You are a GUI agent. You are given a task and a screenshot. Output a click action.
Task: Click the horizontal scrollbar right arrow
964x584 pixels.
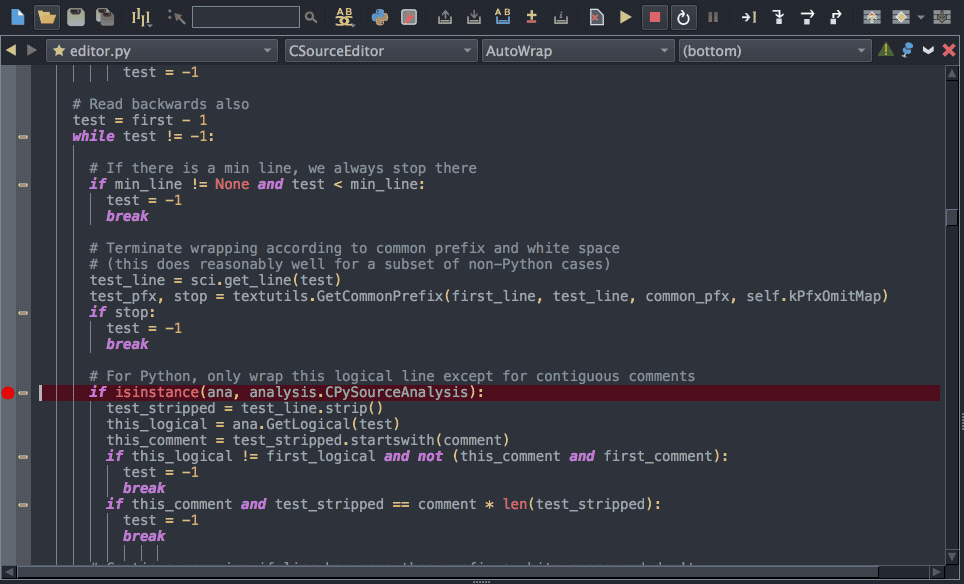tap(937, 572)
